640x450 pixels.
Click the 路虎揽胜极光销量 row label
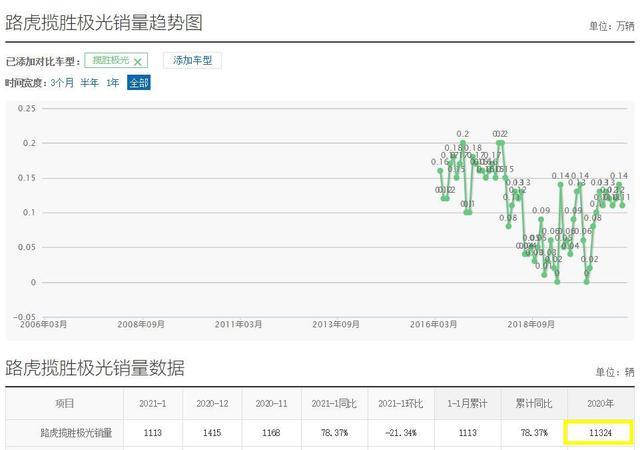76,432
